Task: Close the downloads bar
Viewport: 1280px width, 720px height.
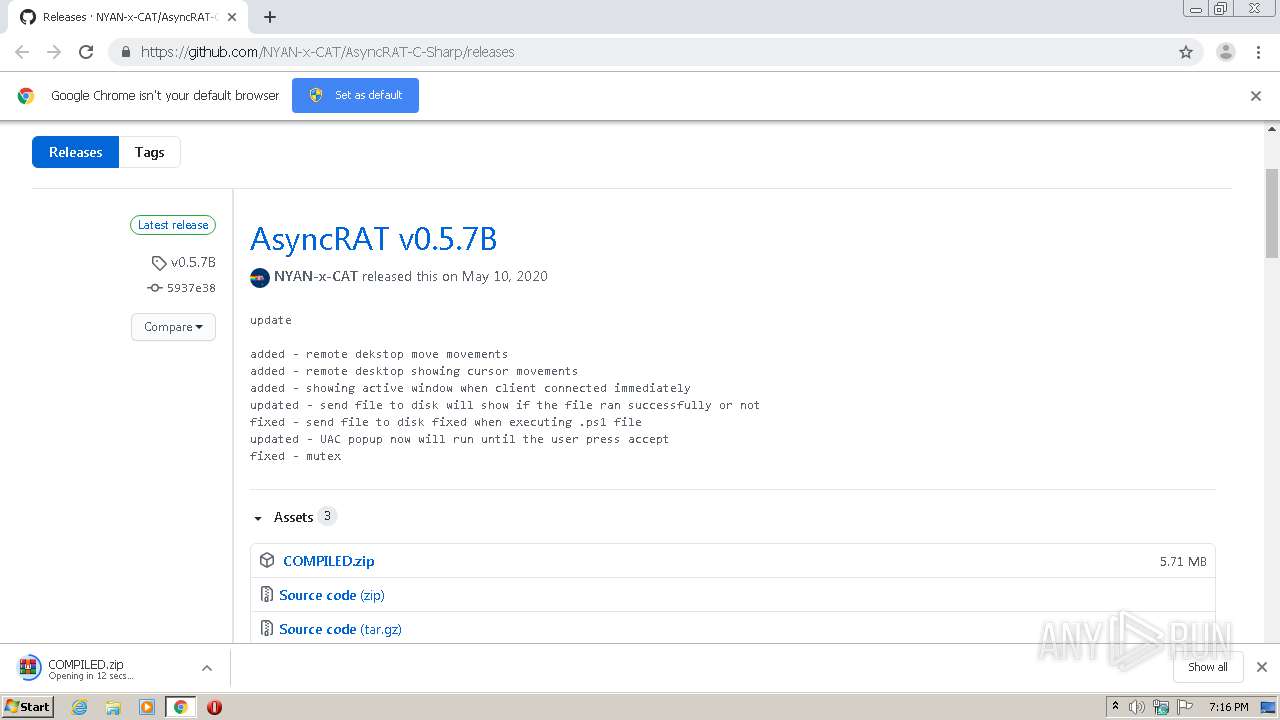Action: pos(1261,667)
